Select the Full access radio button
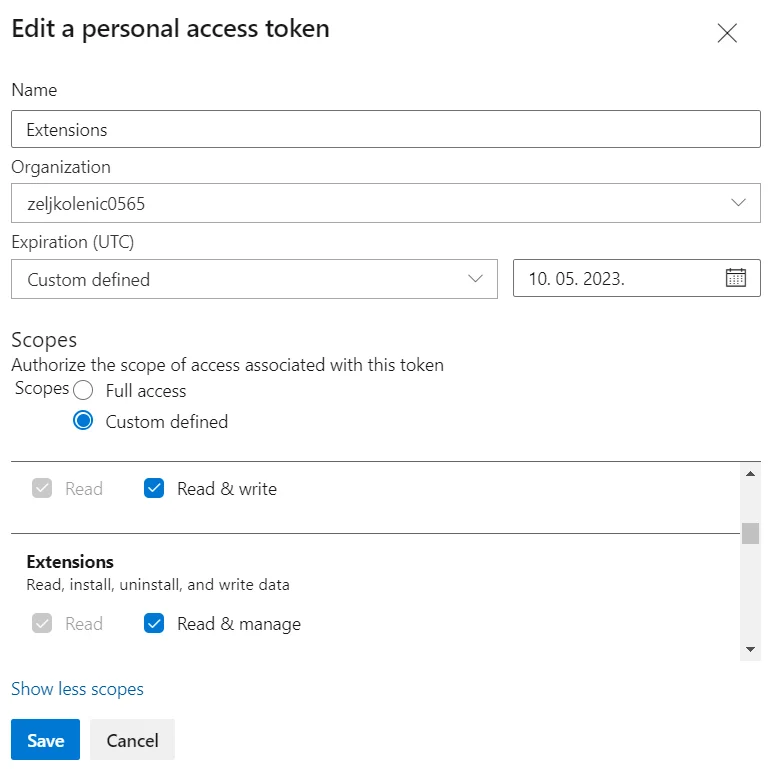The width and height of the screenshot is (774, 769). (x=83, y=391)
